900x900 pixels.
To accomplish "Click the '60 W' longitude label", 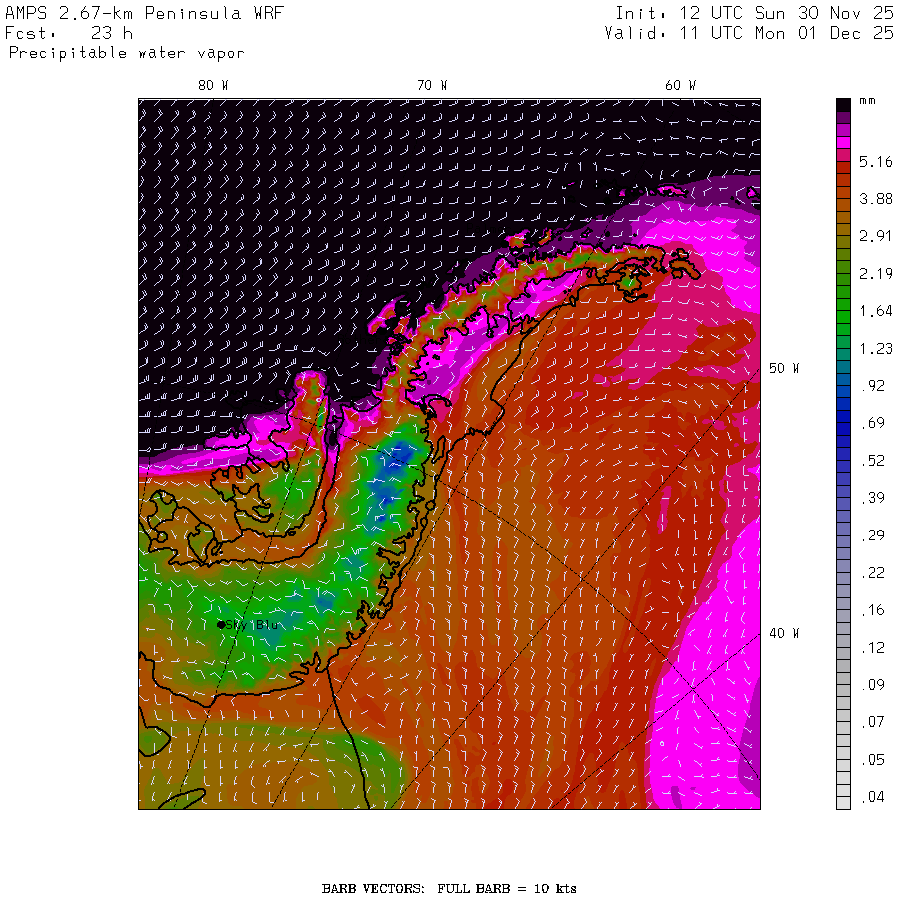I will pyautogui.click(x=680, y=86).
